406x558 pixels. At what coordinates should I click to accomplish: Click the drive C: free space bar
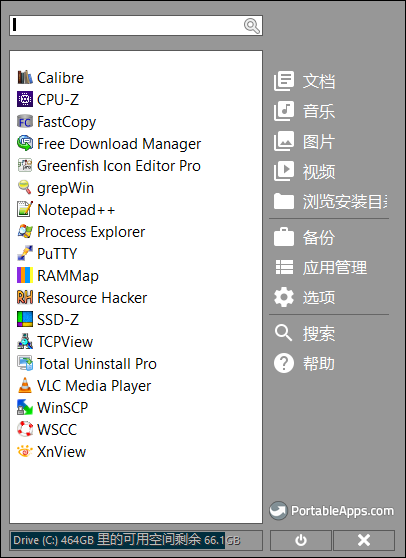tap(136, 540)
